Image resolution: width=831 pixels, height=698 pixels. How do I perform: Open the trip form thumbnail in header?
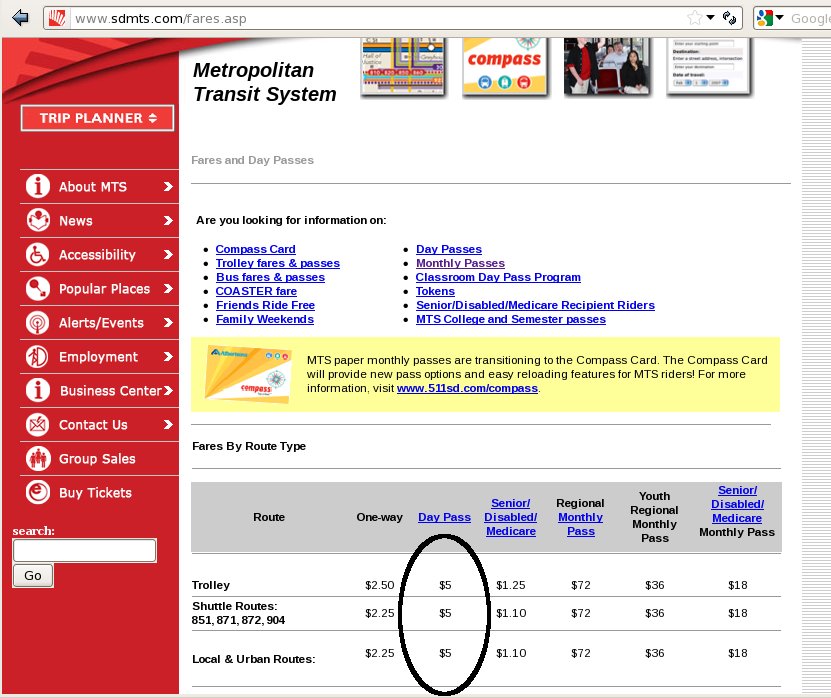tap(709, 66)
